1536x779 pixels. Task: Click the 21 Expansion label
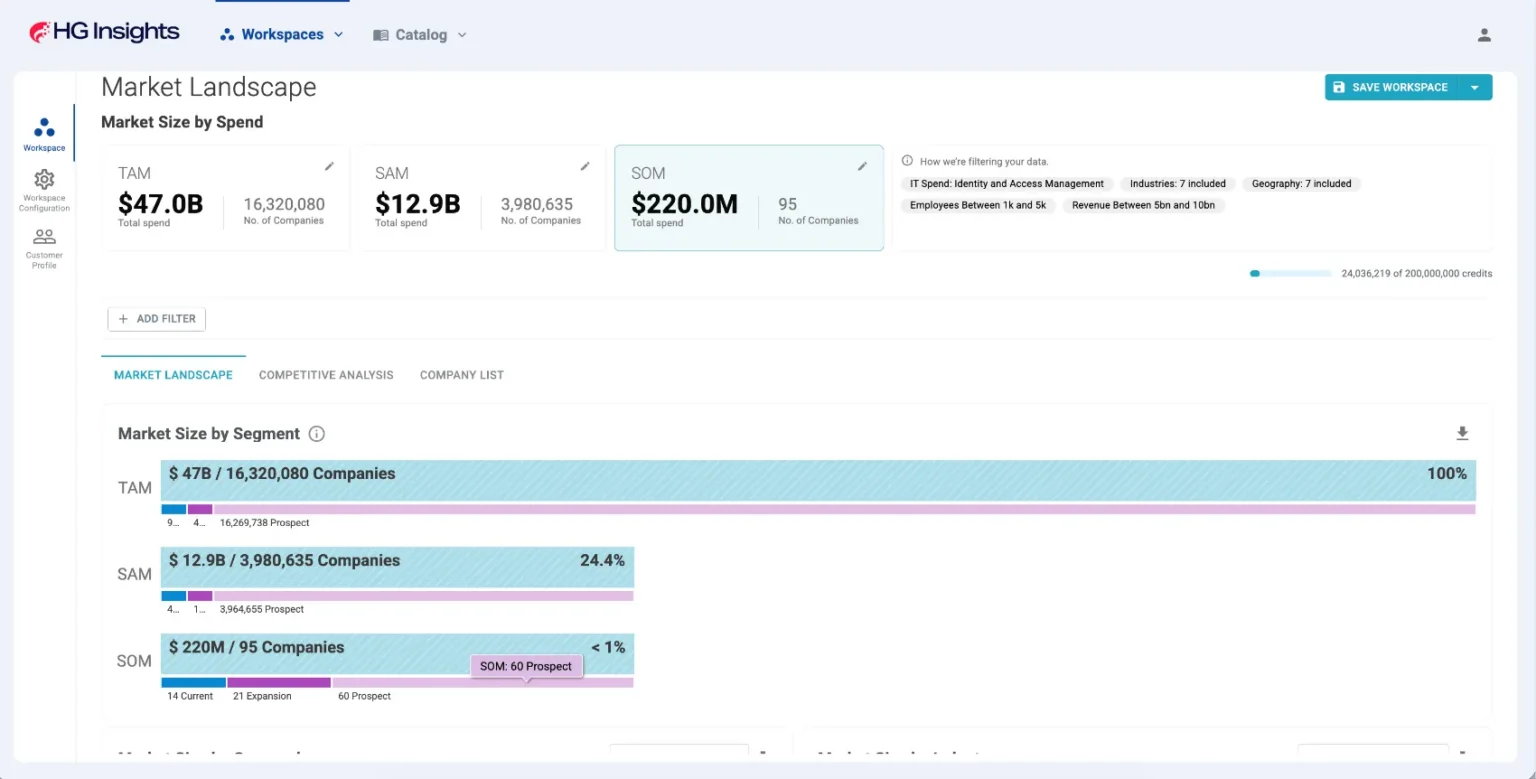262,696
